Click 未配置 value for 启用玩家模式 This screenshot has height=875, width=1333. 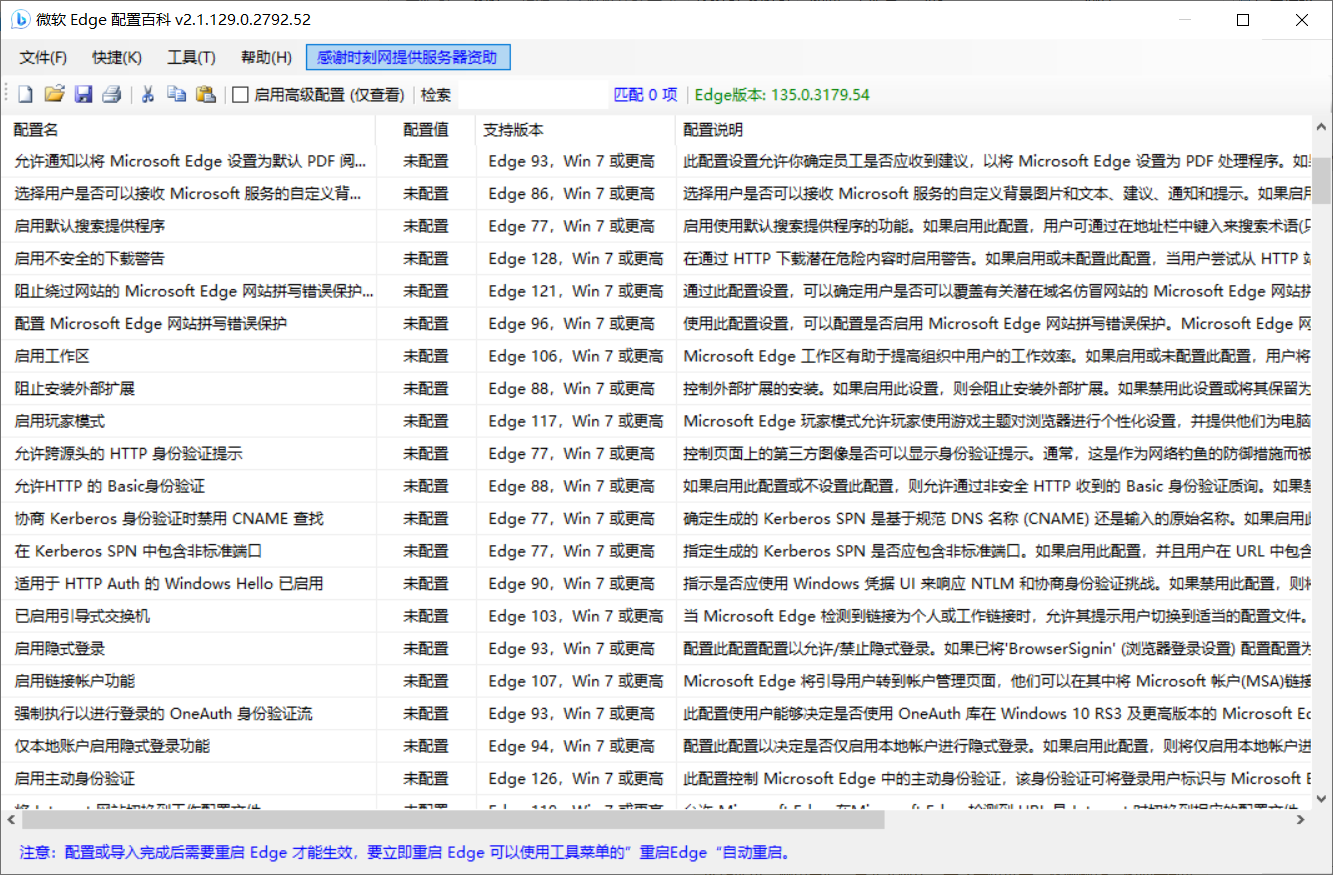point(426,421)
